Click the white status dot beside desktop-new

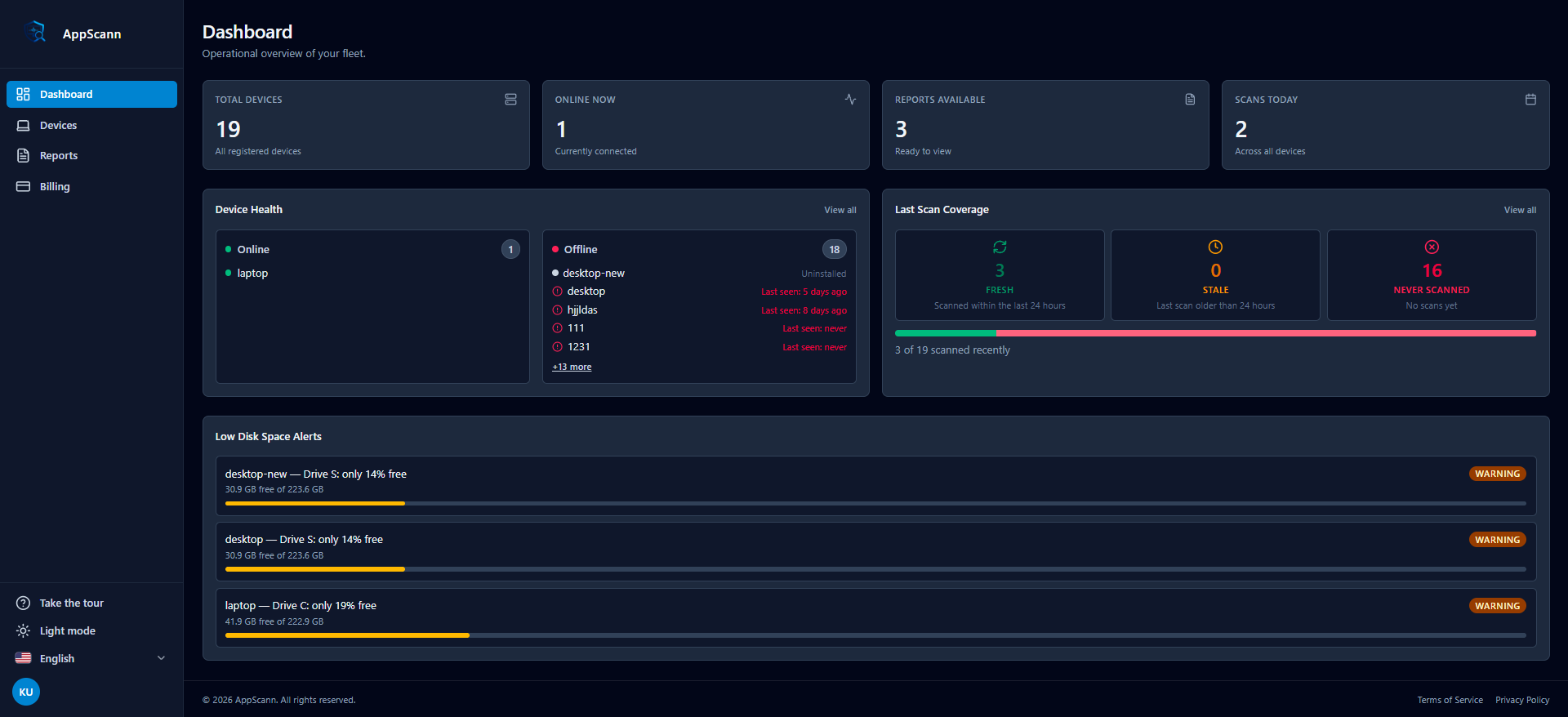[555, 273]
